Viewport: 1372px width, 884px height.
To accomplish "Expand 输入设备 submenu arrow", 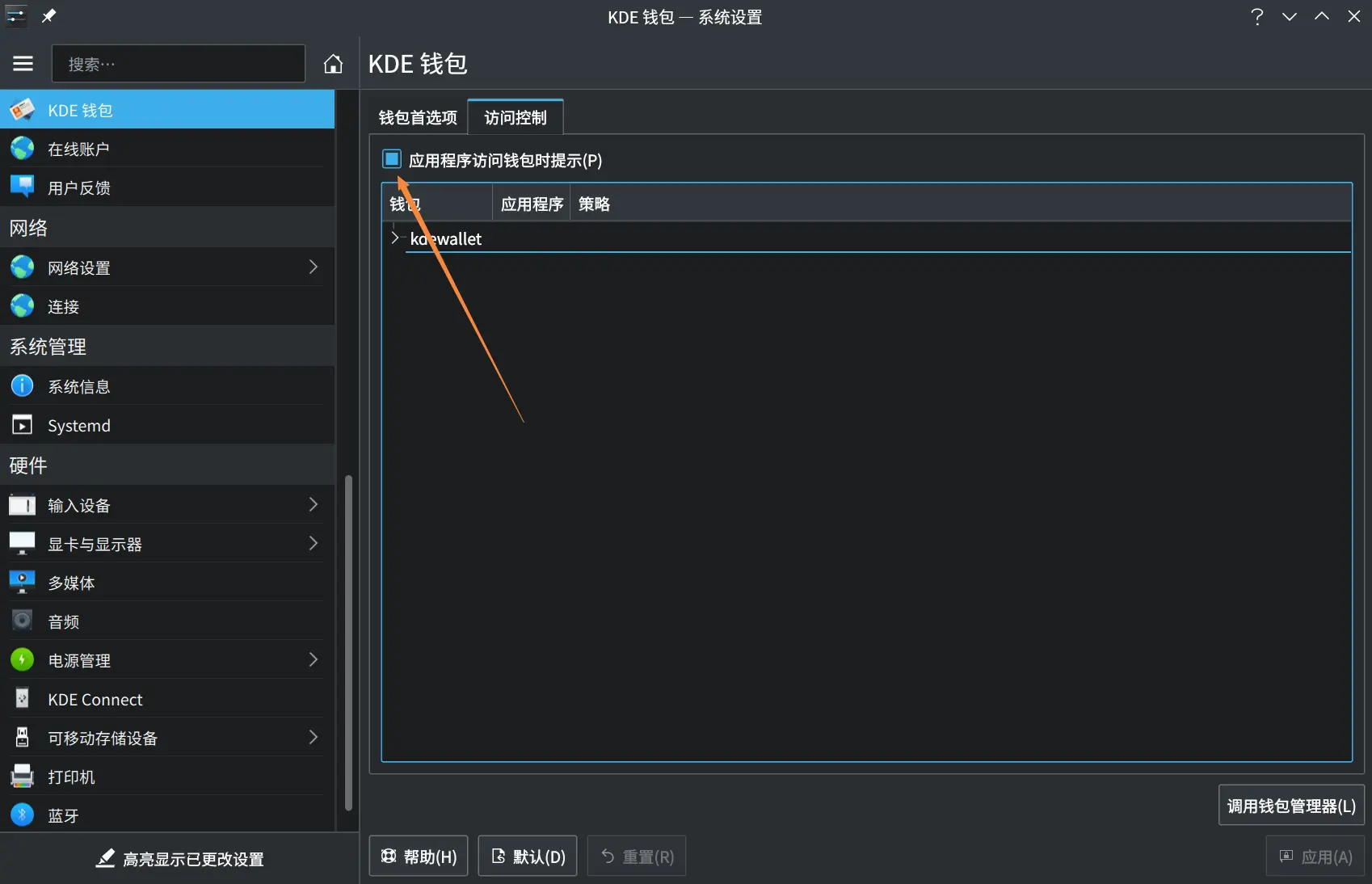I will (x=314, y=504).
